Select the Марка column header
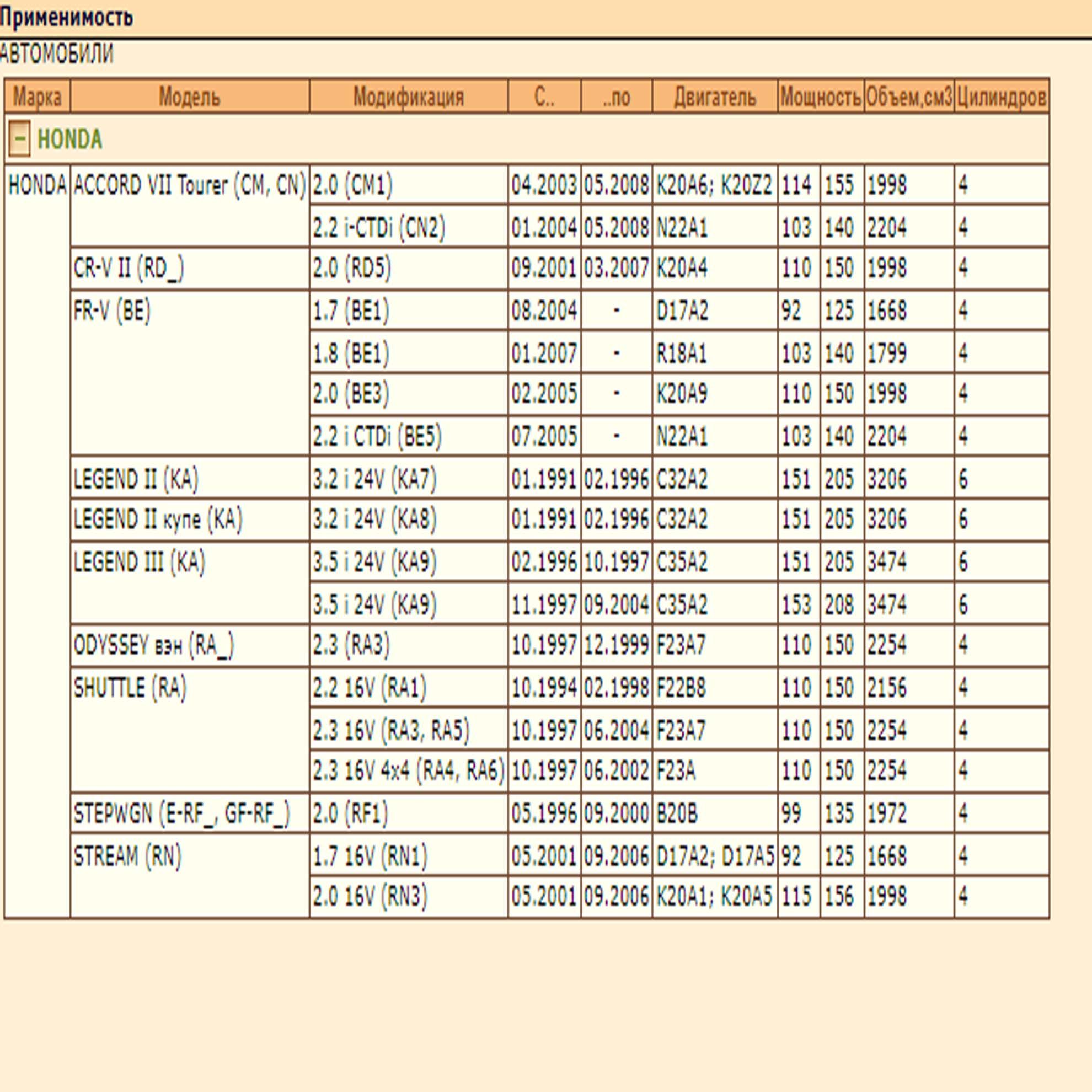Viewport: 1092px width, 1092px height. tap(38, 97)
